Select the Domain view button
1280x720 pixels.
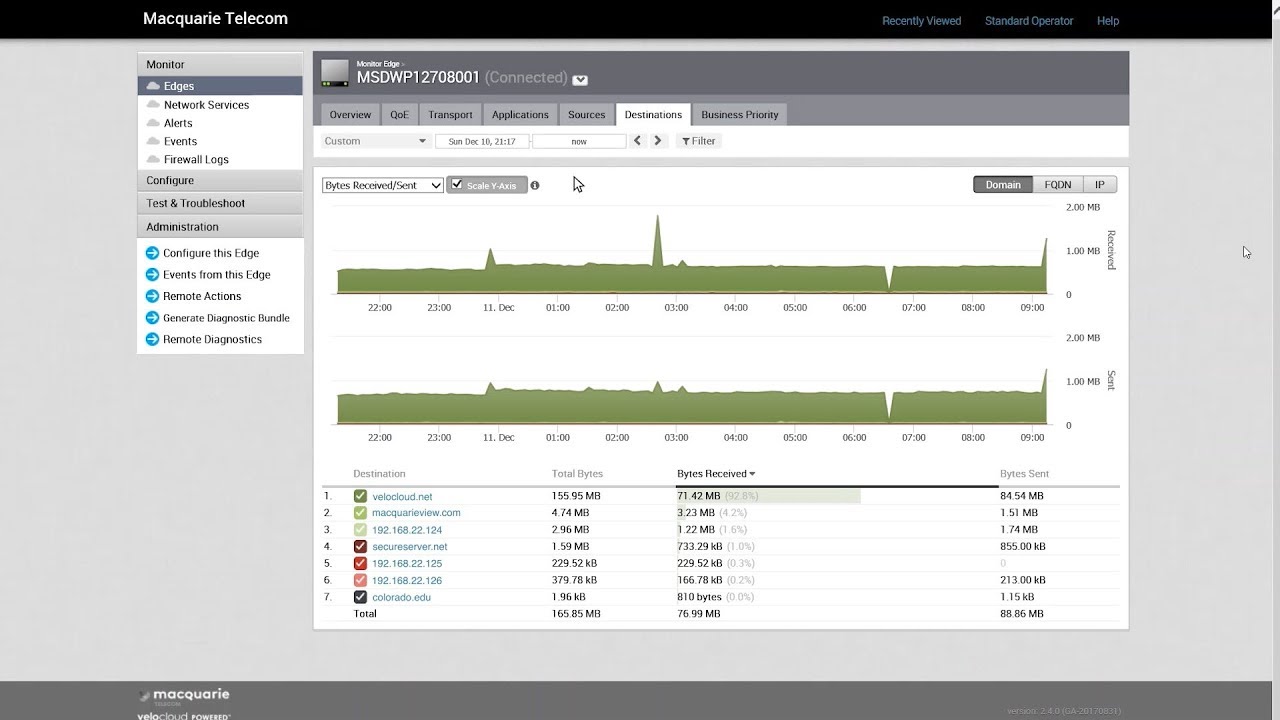pos(1003,185)
